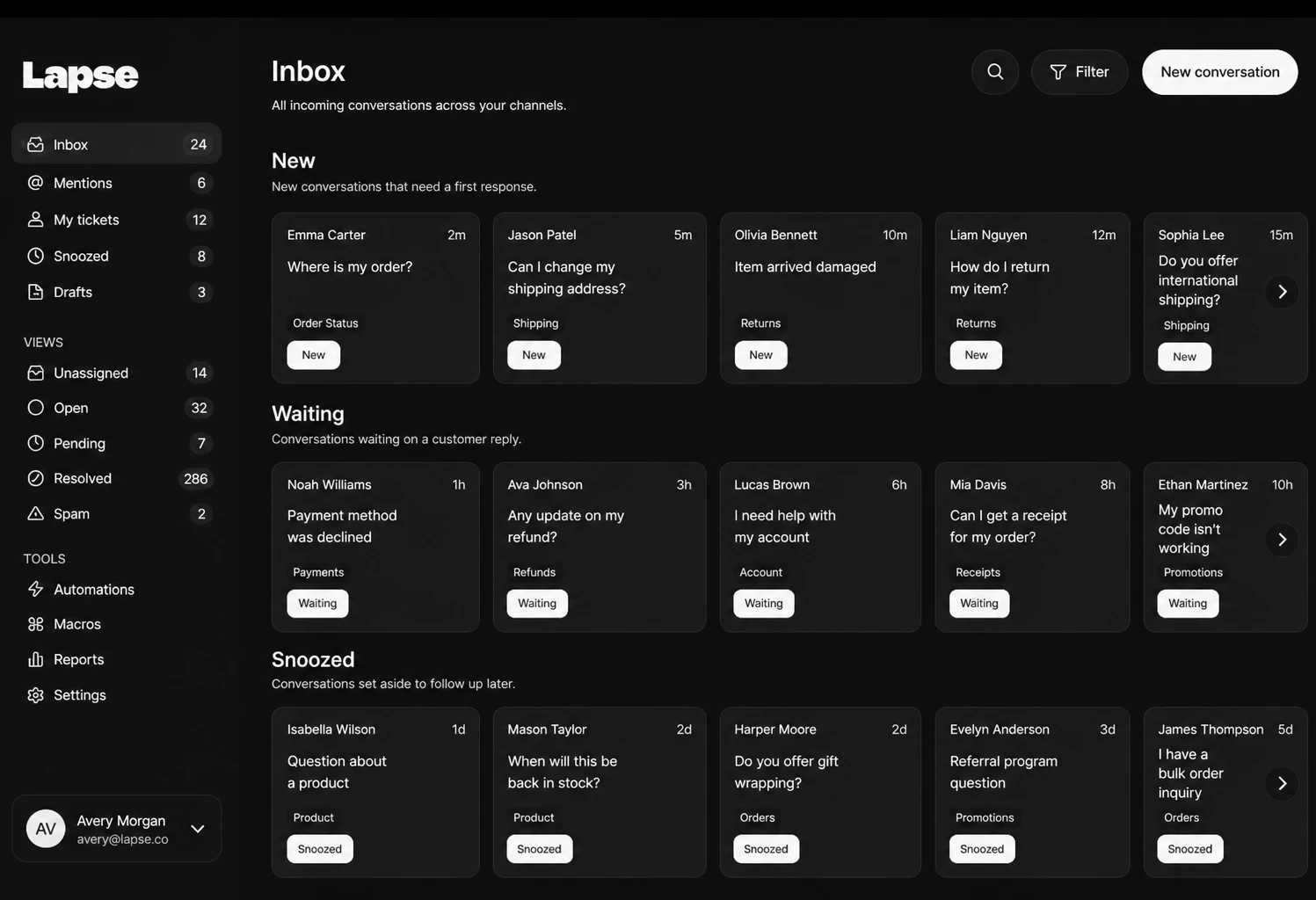Open the Mentions menu item

116,183
